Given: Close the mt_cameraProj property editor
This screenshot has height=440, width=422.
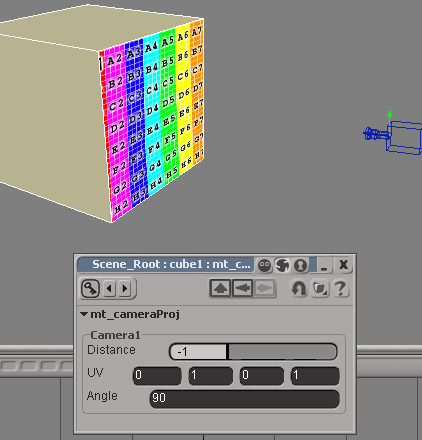Looking at the screenshot, I should [x=343, y=266].
